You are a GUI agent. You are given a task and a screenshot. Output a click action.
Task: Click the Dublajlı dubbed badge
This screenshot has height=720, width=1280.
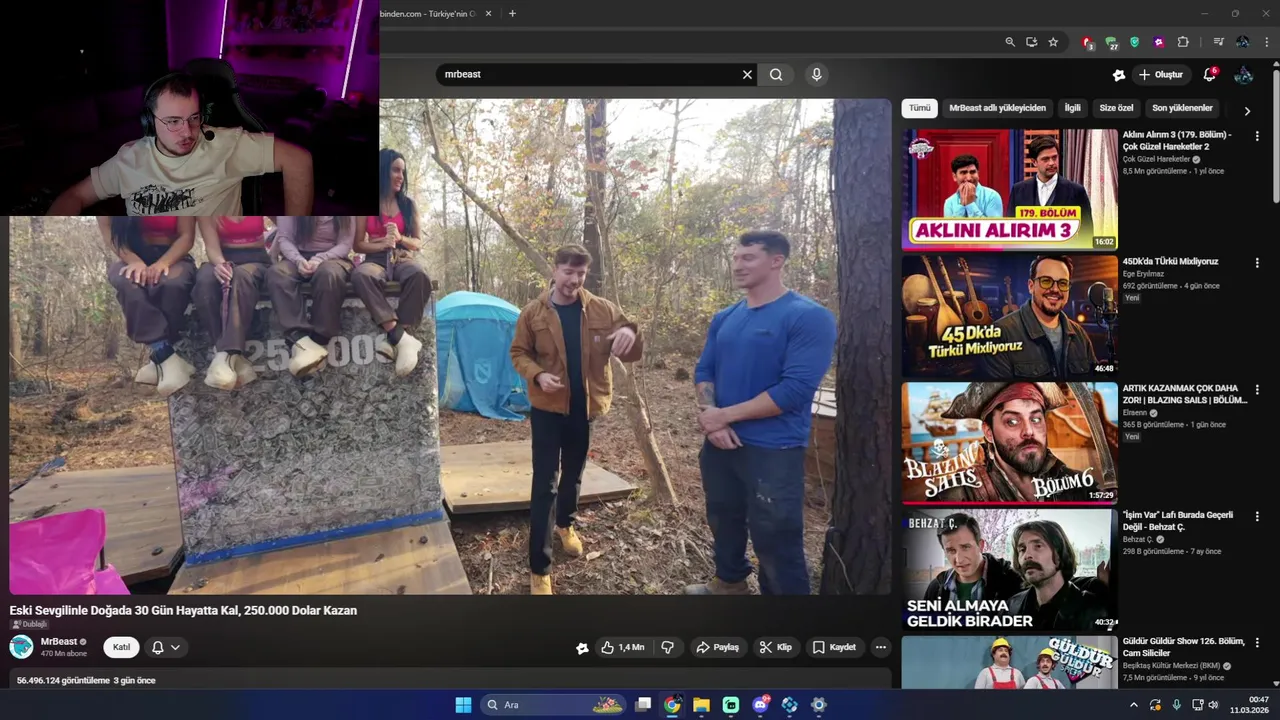[x=30, y=624]
